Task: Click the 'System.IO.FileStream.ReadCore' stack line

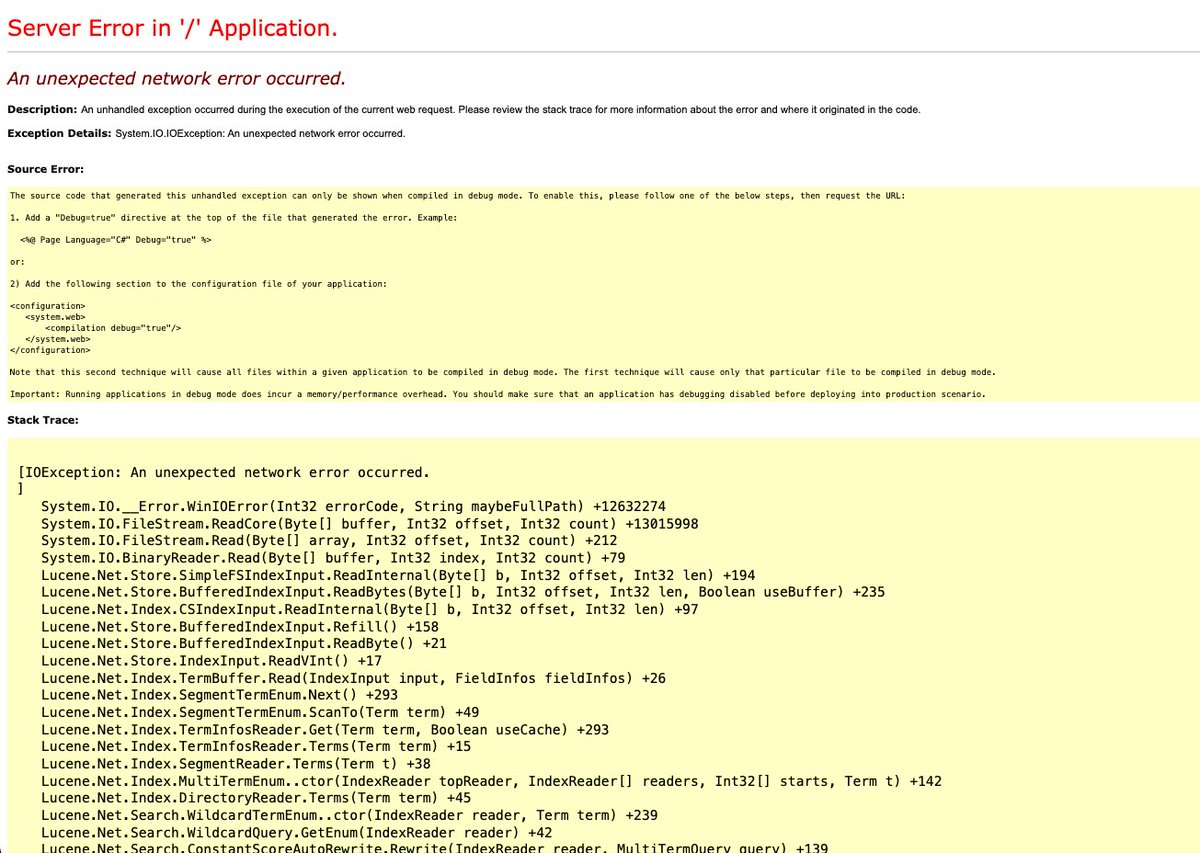Action: [x=370, y=524]
